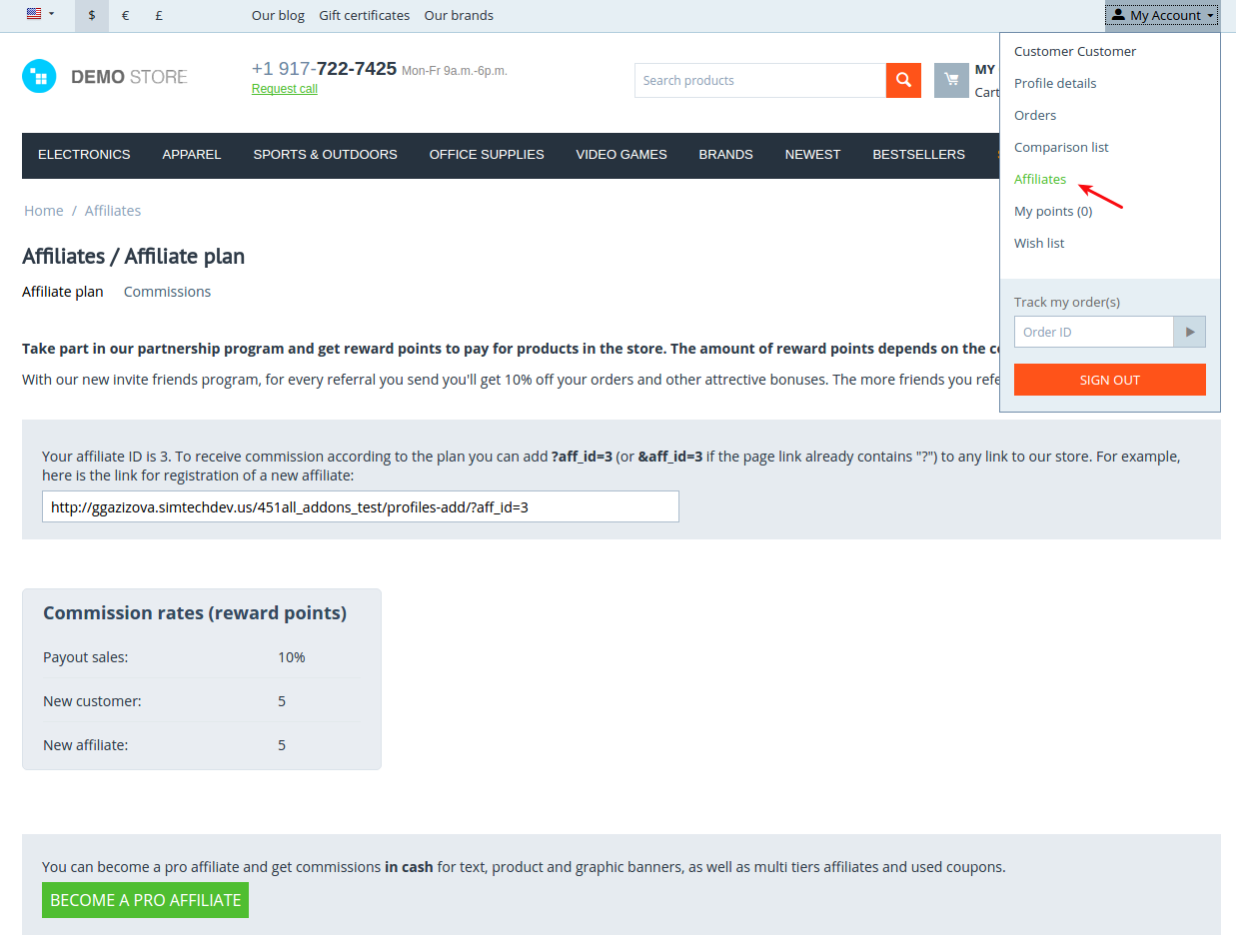Open Our blog link
The height and width of the screenshot is (952, 1236).
[278, 15]
